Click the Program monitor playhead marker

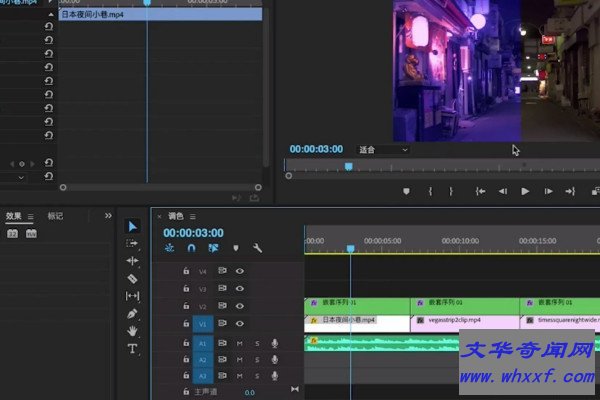click(x=348, y=166)
